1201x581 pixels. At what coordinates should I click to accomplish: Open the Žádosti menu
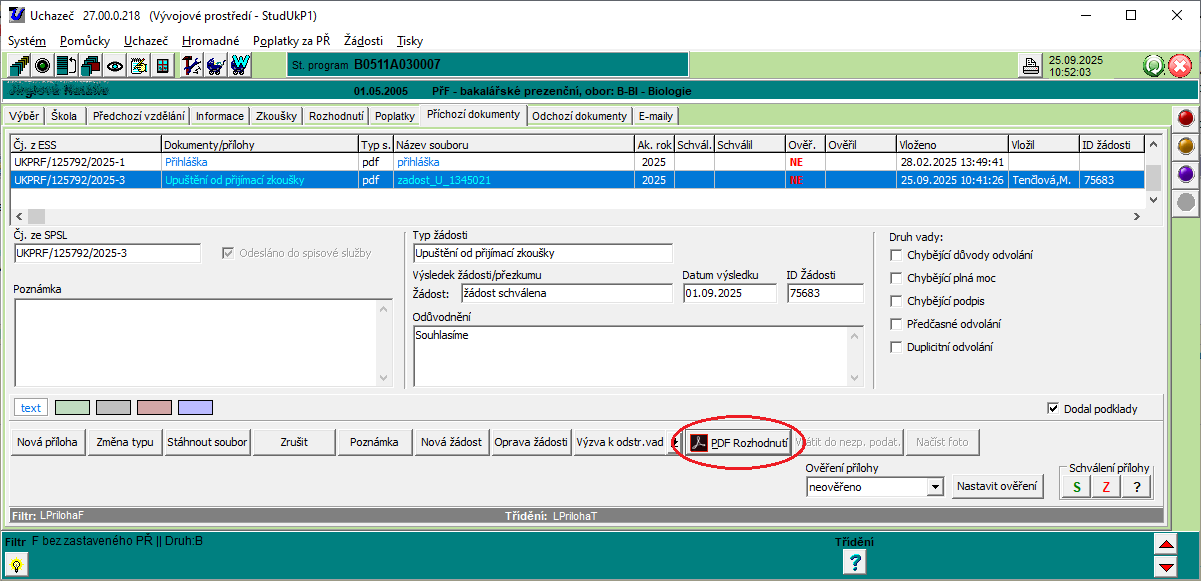click(363, 41)
